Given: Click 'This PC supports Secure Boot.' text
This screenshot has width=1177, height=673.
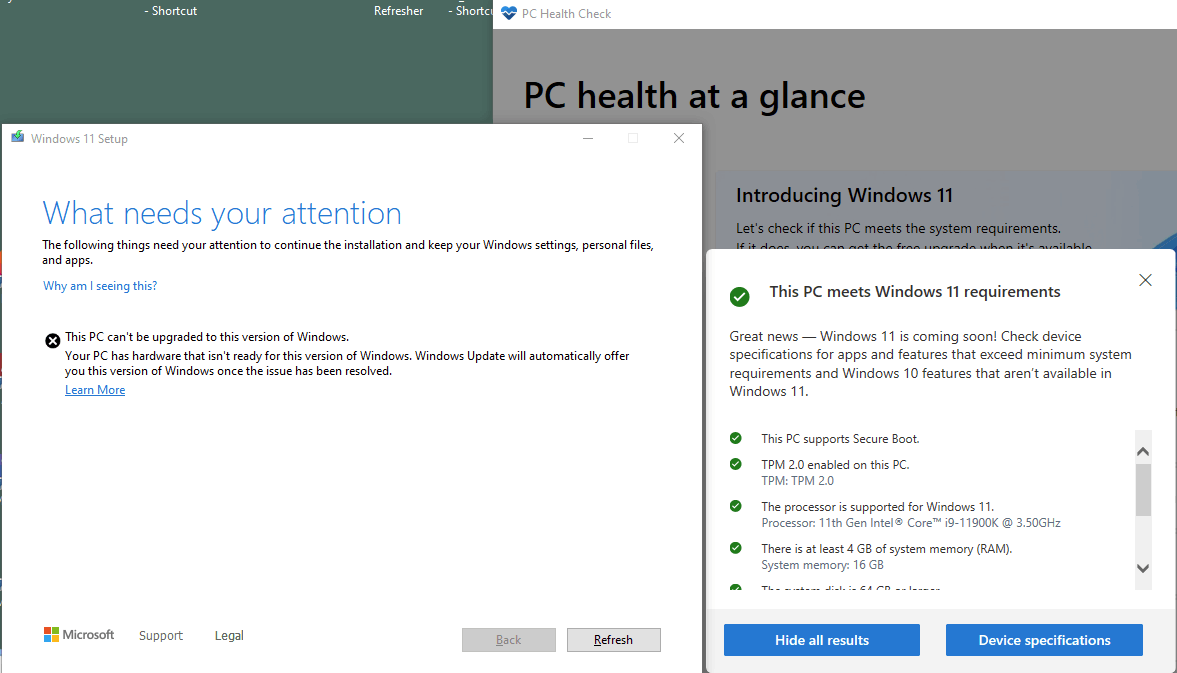Looking at the screenshot, I should 840,439.
